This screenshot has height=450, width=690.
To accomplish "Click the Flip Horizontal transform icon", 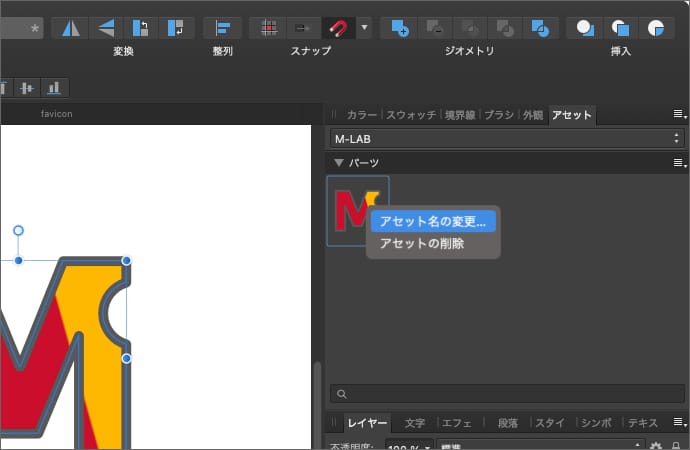I will [x=70, y=28].
